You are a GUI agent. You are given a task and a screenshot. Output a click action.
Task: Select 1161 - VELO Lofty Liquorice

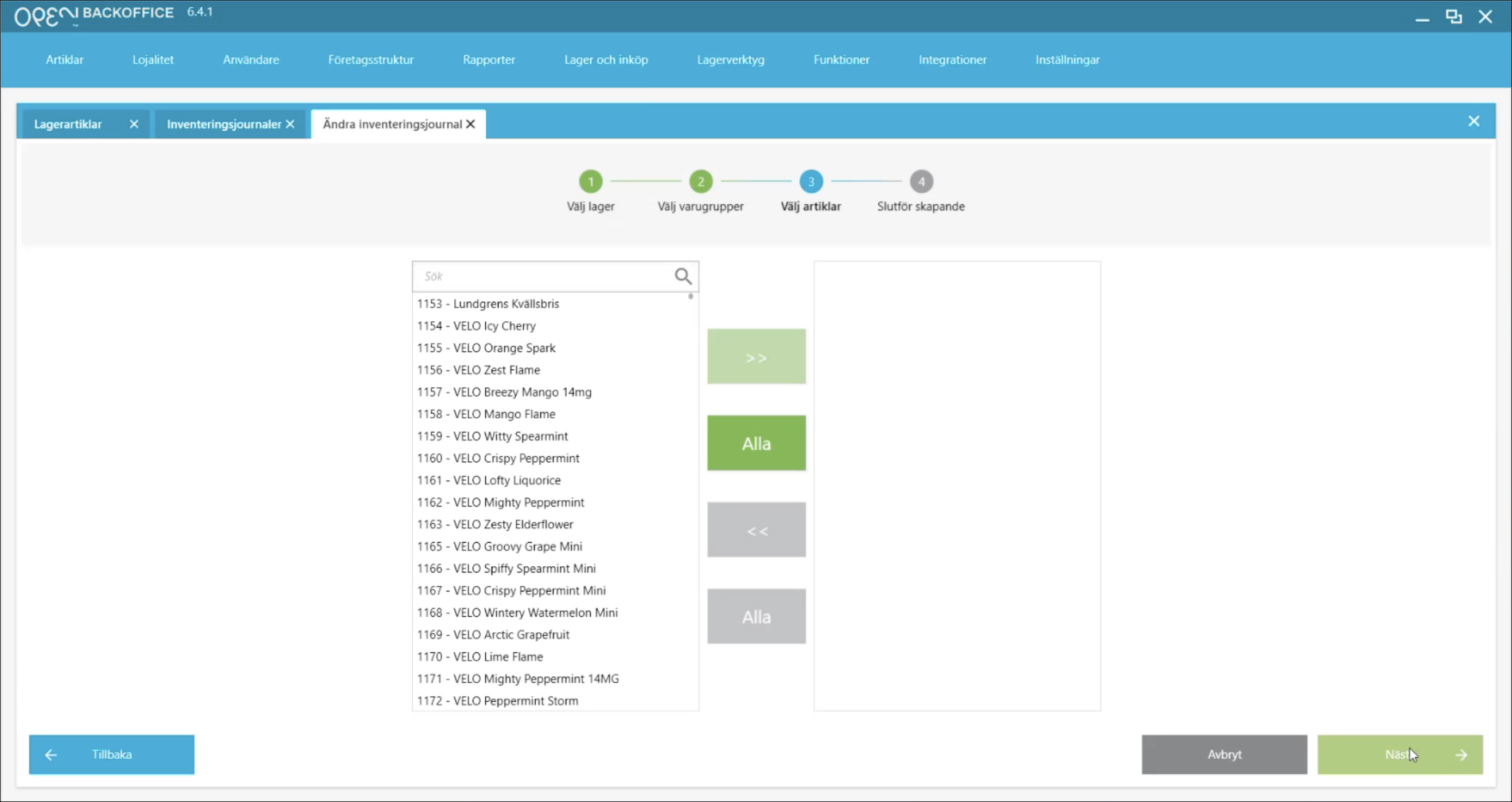(x=555, y=480)
